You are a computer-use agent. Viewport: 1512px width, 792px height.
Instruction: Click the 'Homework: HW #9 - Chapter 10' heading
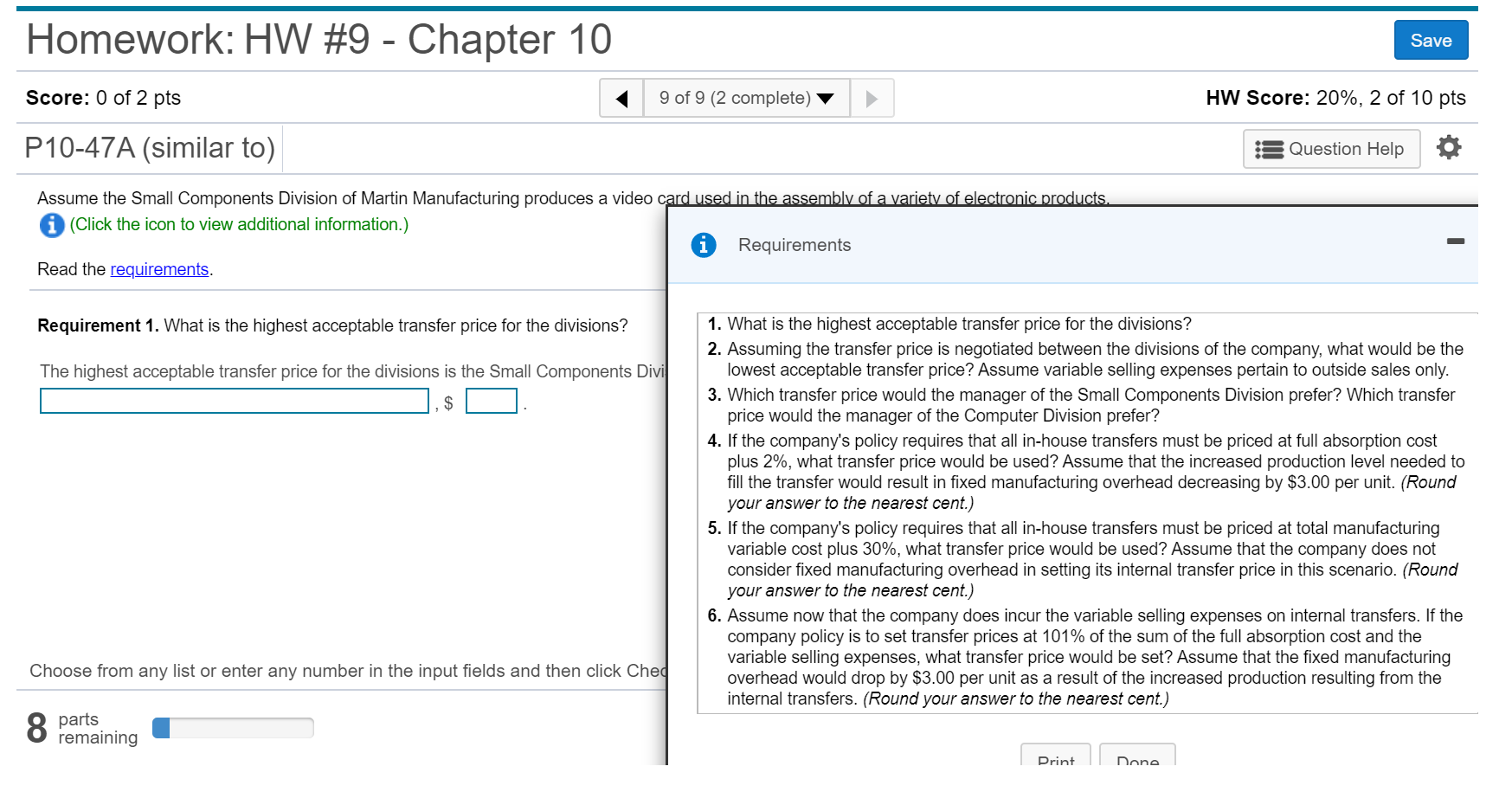tap(319, 40)
